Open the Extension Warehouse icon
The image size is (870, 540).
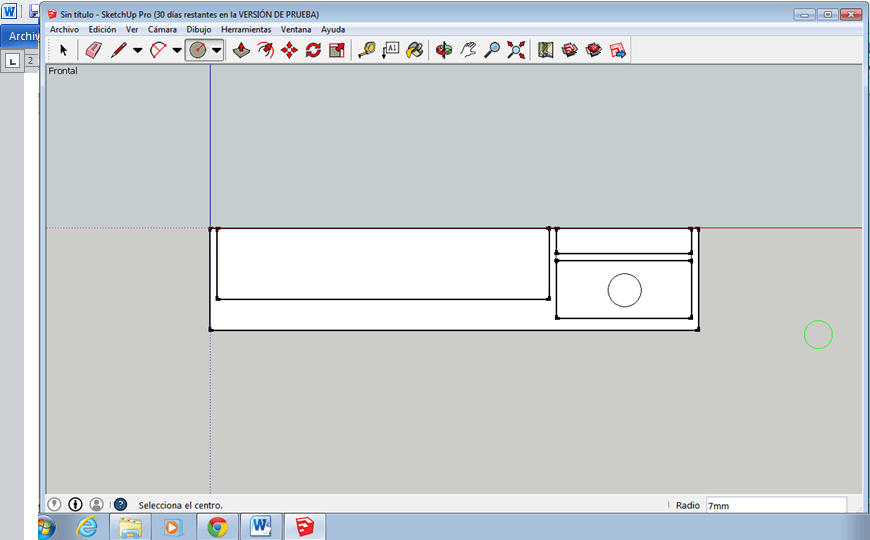pyautogui.click(x=593, y=51)
